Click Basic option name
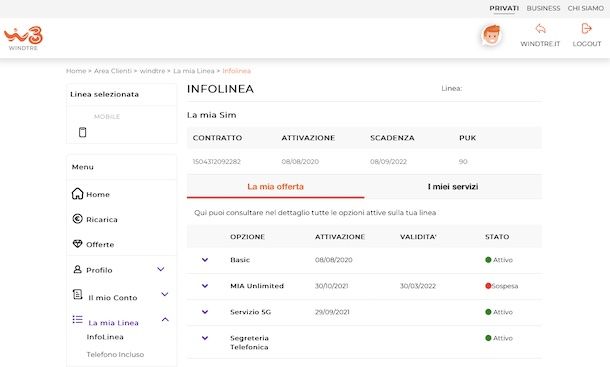Viewport: 610px width, 367px height. pyautogui.click(x=240, y=260)
